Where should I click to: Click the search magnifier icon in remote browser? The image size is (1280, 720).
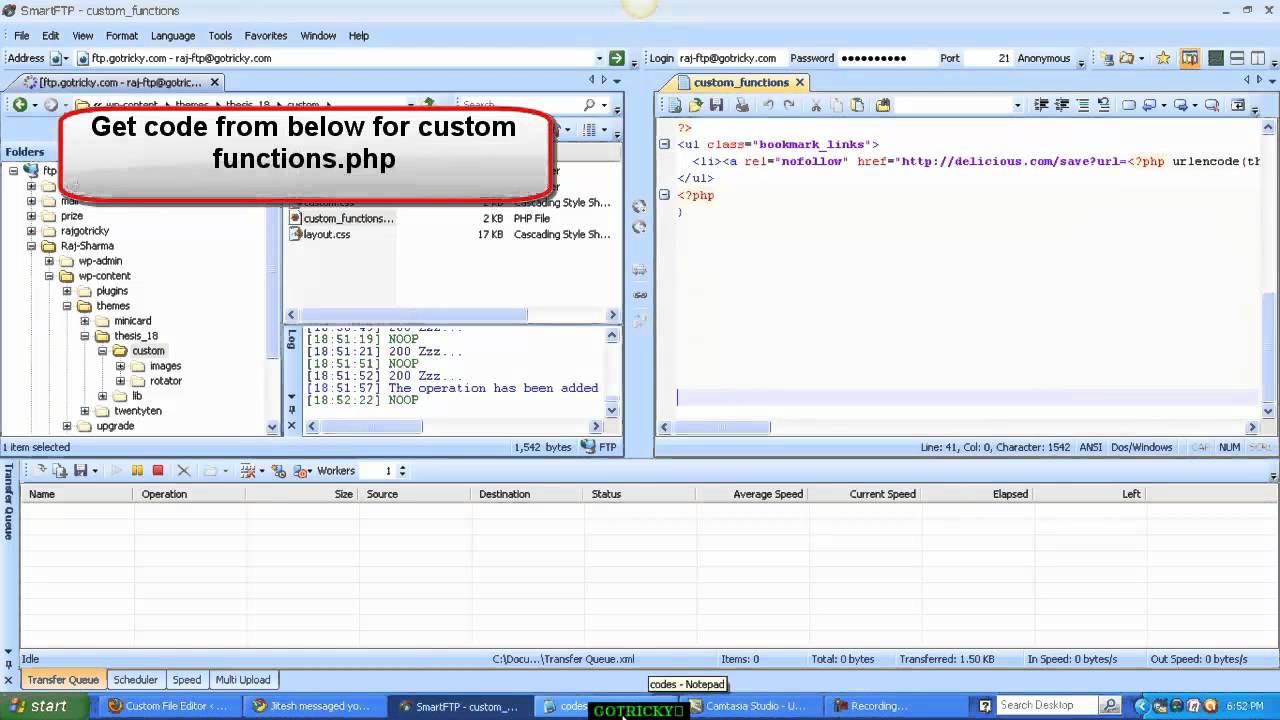[590, 105]
